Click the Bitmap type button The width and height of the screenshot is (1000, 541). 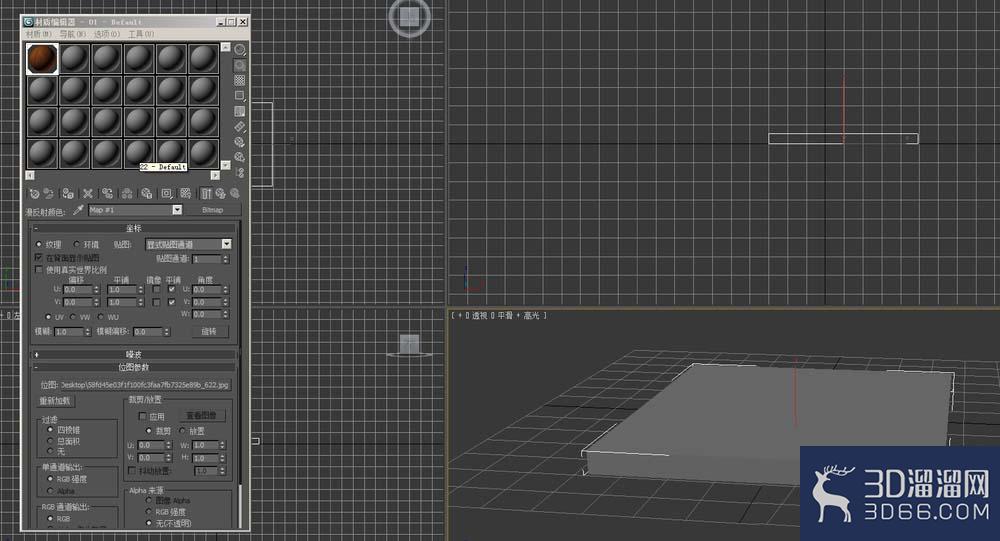pos(212,210)
